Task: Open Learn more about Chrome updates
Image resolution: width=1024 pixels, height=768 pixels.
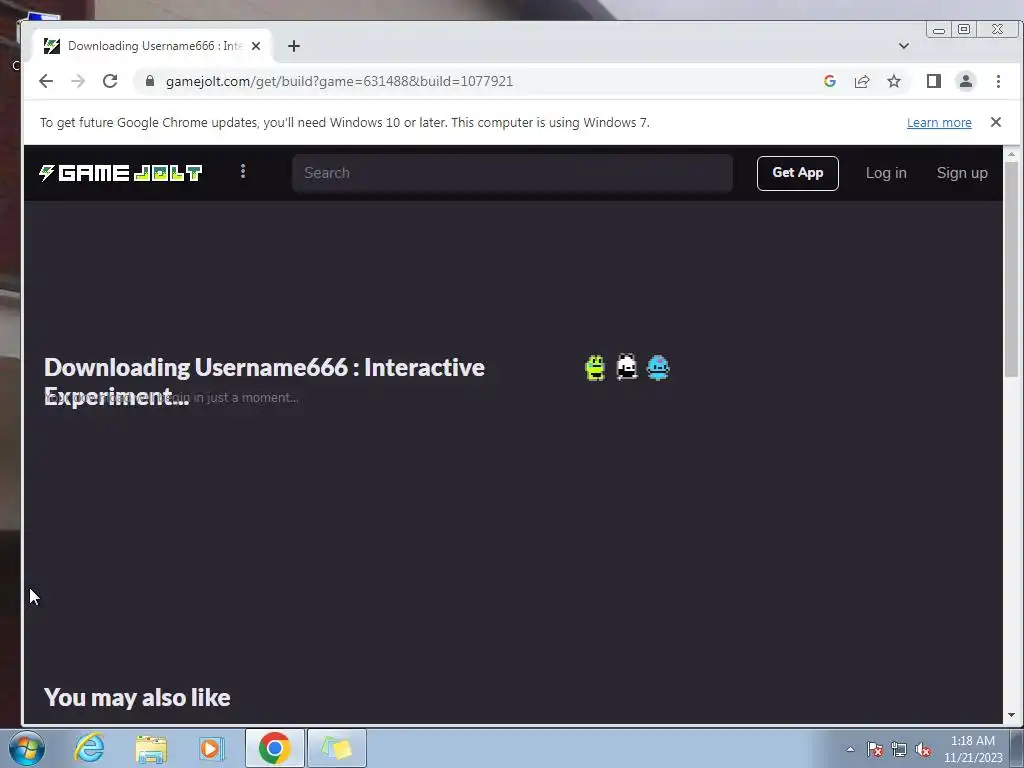Action: tap(939, 123)
